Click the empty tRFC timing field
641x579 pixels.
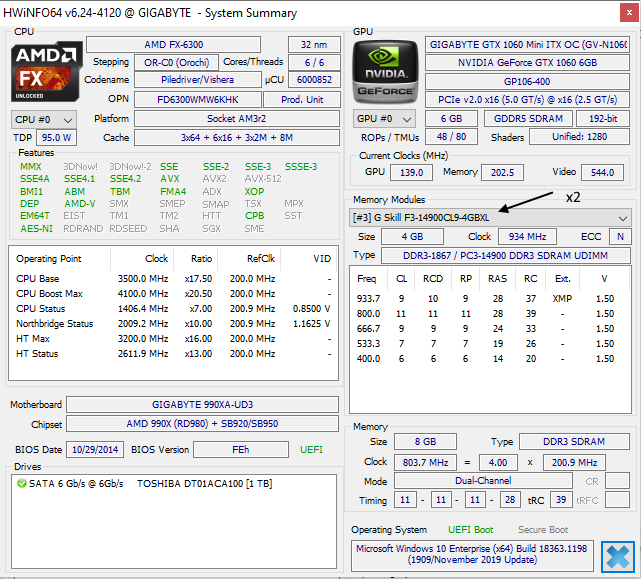(x=617, y=500)
